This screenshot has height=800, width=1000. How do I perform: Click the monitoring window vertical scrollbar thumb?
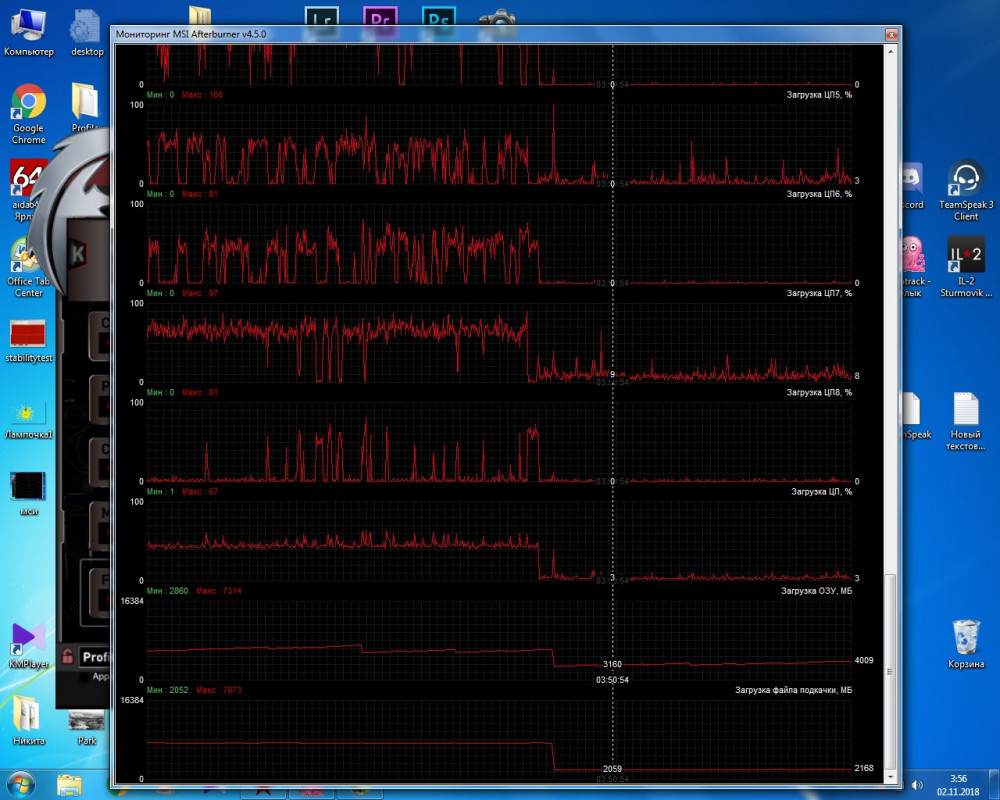892,670
